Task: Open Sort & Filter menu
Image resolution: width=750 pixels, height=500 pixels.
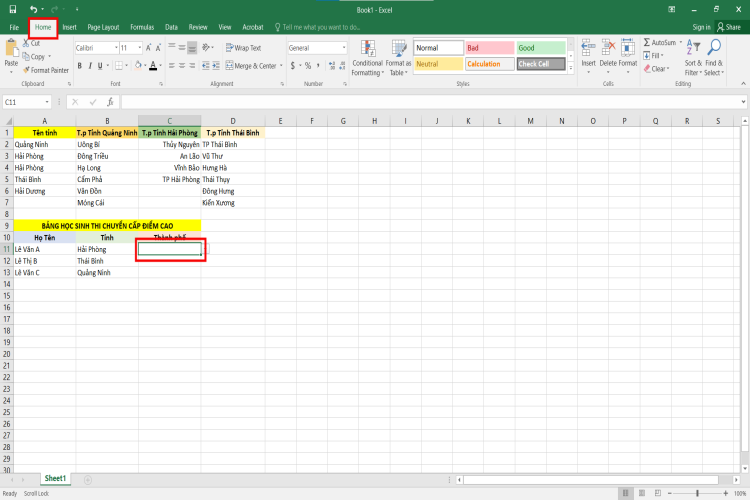Action: [x=693, y=58]
